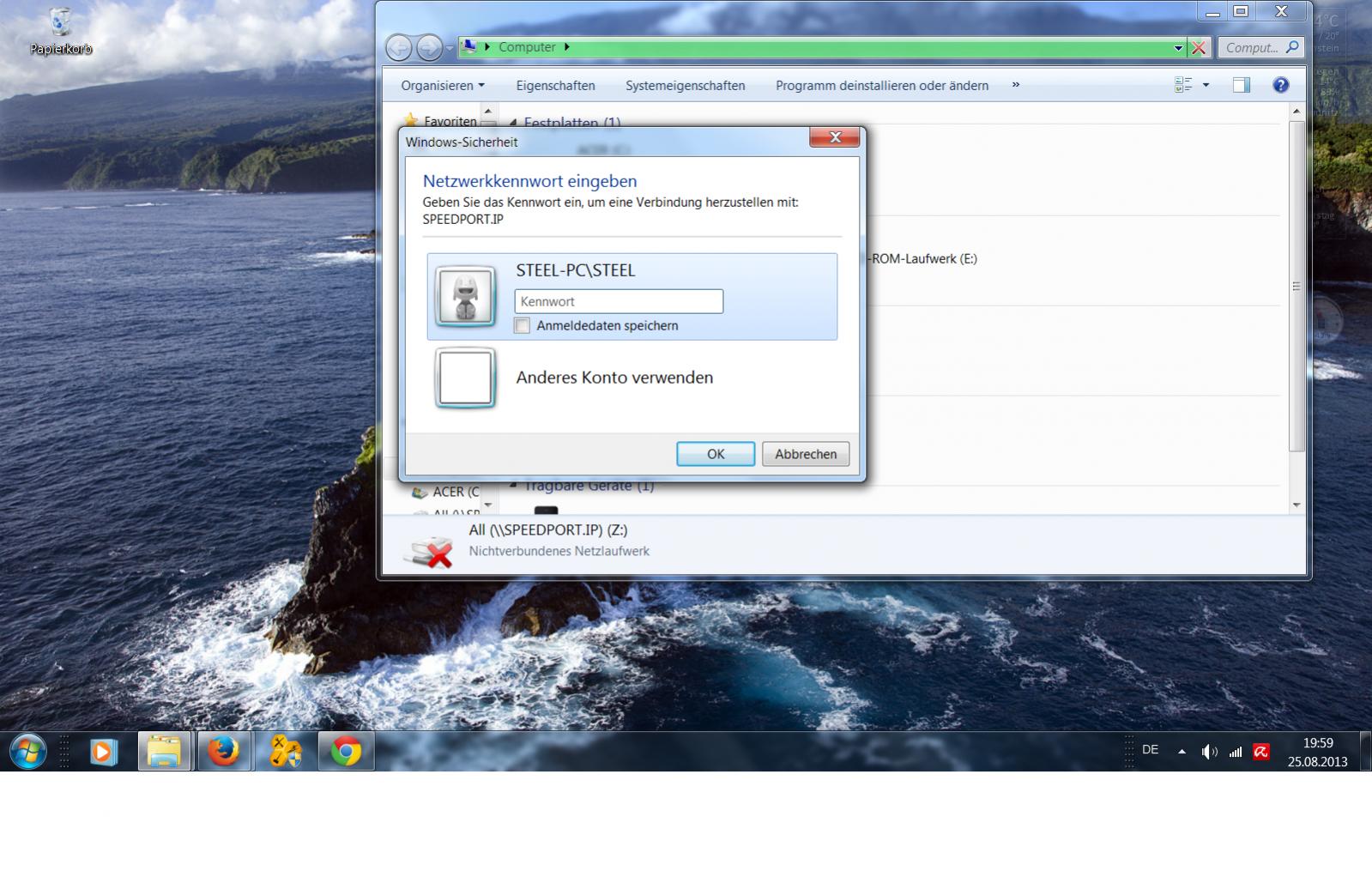Open recent pages dropdown beside forward arrow

pyautogui.click(x=450, y=49)
